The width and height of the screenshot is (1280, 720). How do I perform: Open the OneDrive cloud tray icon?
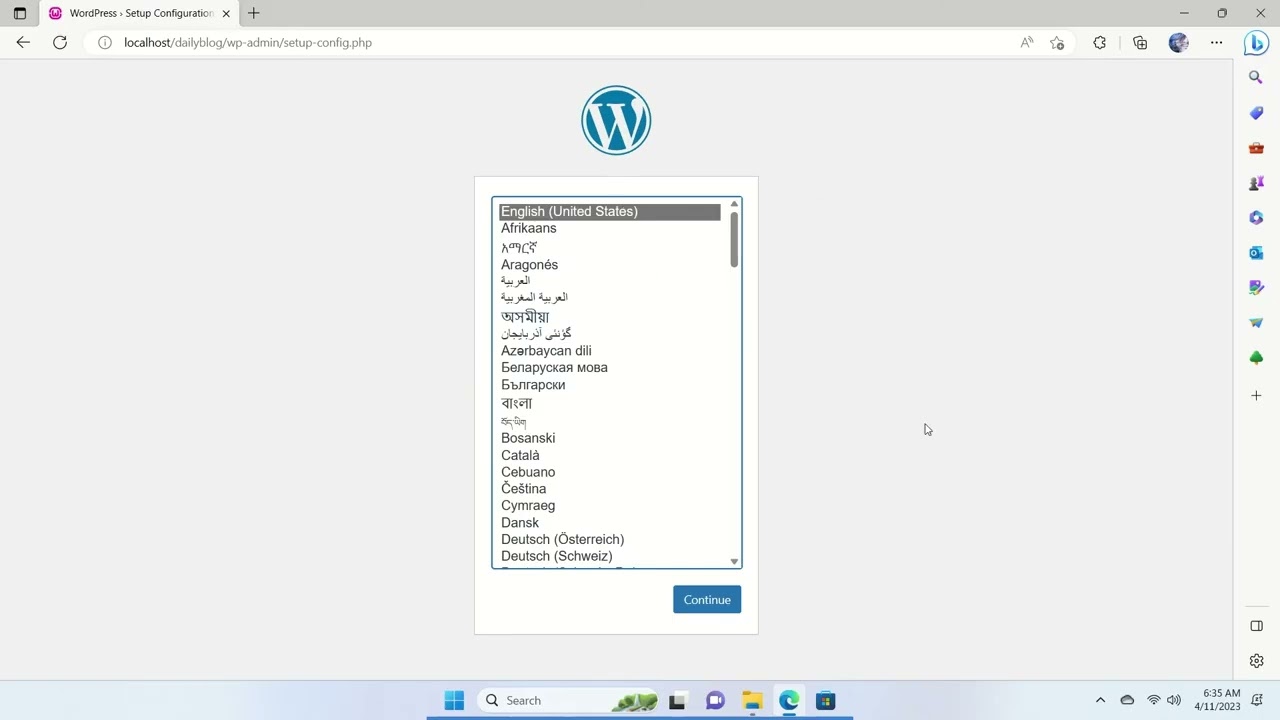(1127, 700)
